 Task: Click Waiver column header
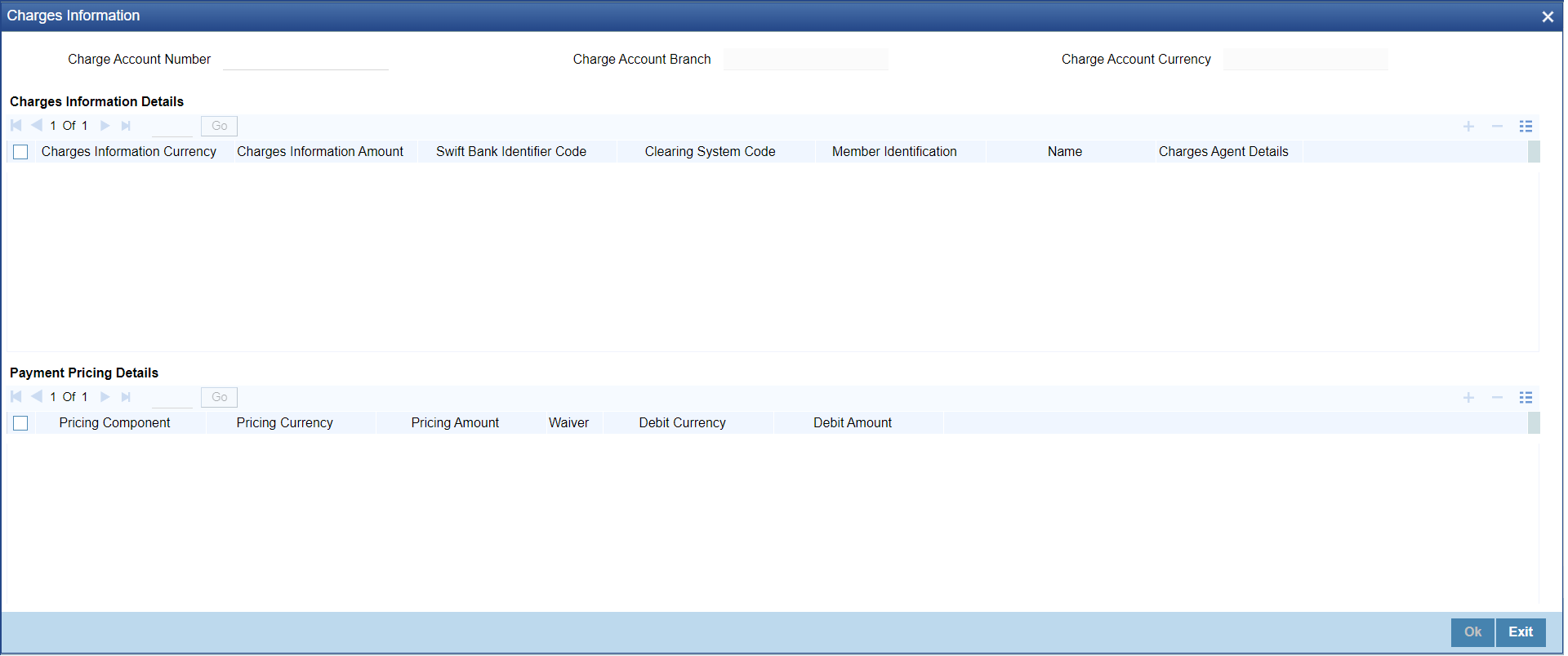(568, 423)
